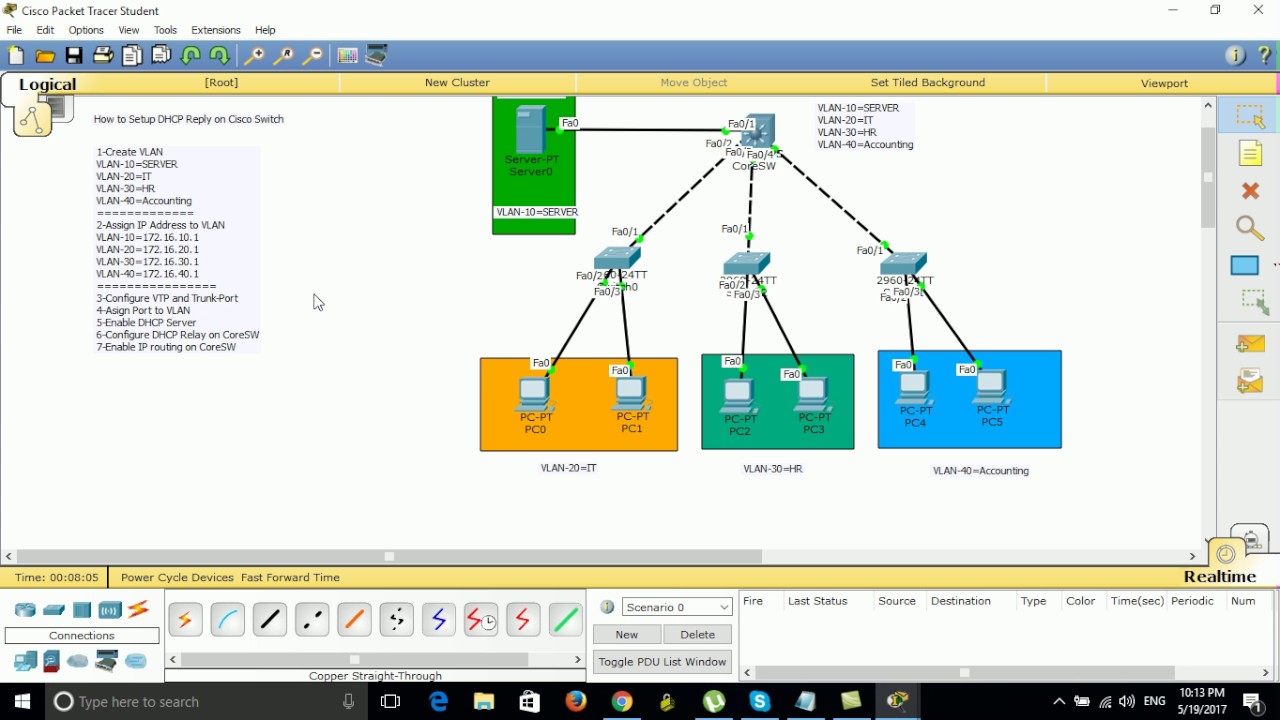Select the Serial DTE cable with clock
The height and width of the screenshot is (720, 1280).
tap(481, 620)
